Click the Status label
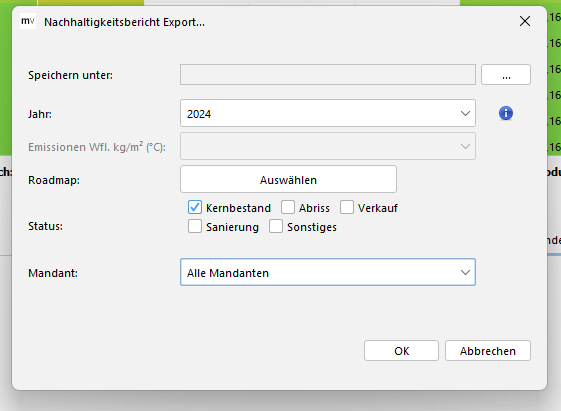The width and height of the screenshot is (561, 411). 45,226
